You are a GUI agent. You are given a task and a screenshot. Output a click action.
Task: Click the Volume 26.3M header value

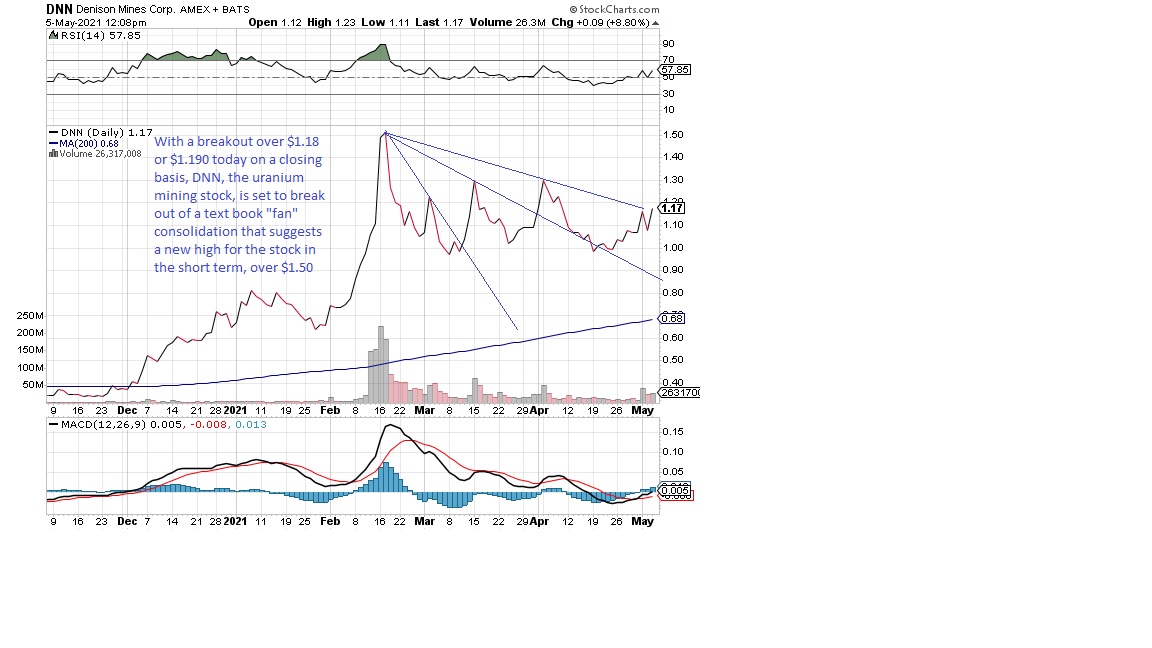click(508, 22)
